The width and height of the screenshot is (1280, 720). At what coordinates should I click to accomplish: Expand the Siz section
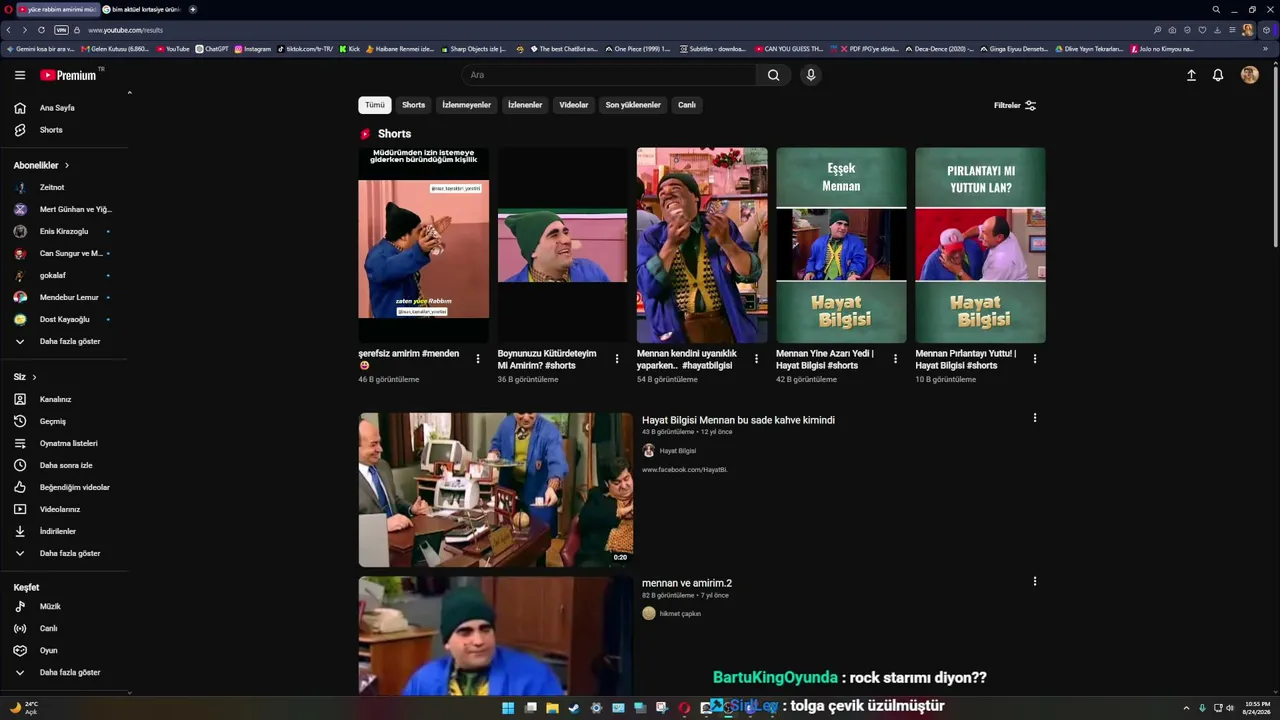[x=25, y=377]
